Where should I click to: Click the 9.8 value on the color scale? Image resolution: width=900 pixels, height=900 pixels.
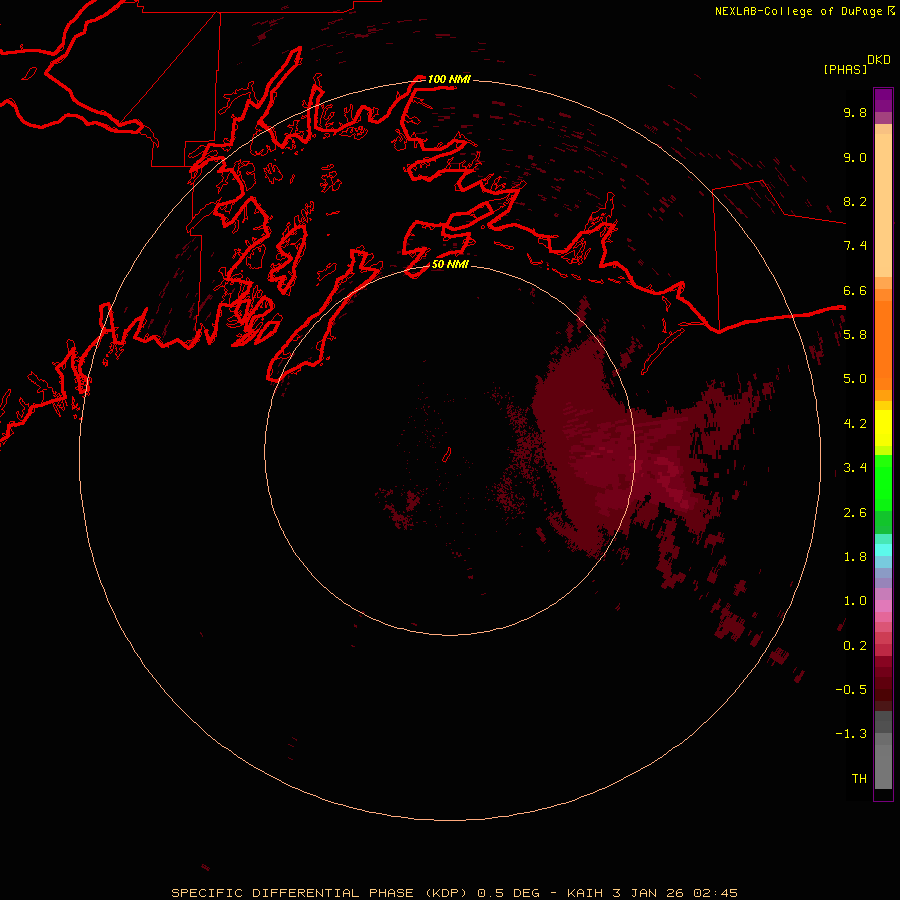pos(855,112)
